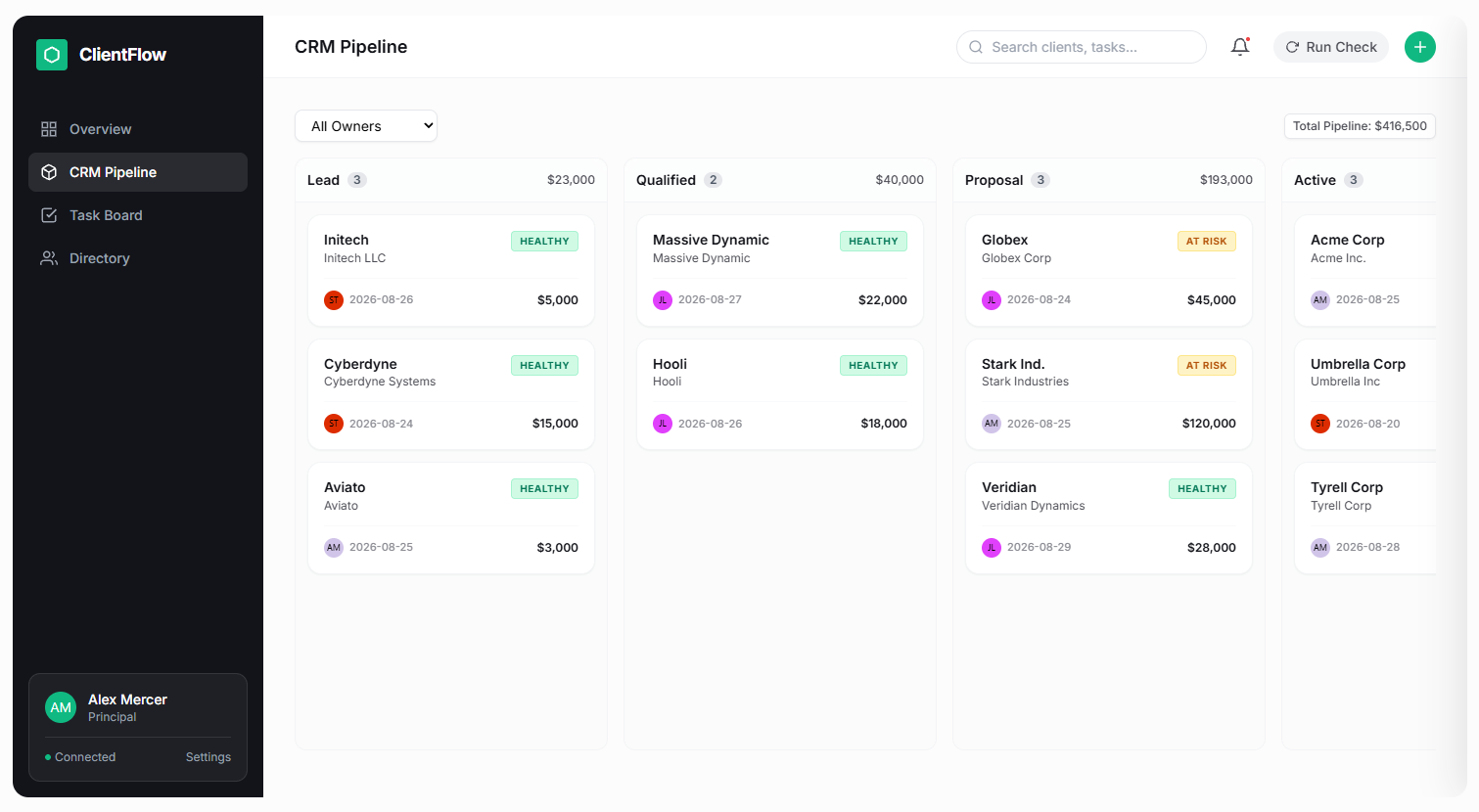Screen dimensions: 1479x812
Task: Click the notification bell icon
Action: [x=1240, y=47]
